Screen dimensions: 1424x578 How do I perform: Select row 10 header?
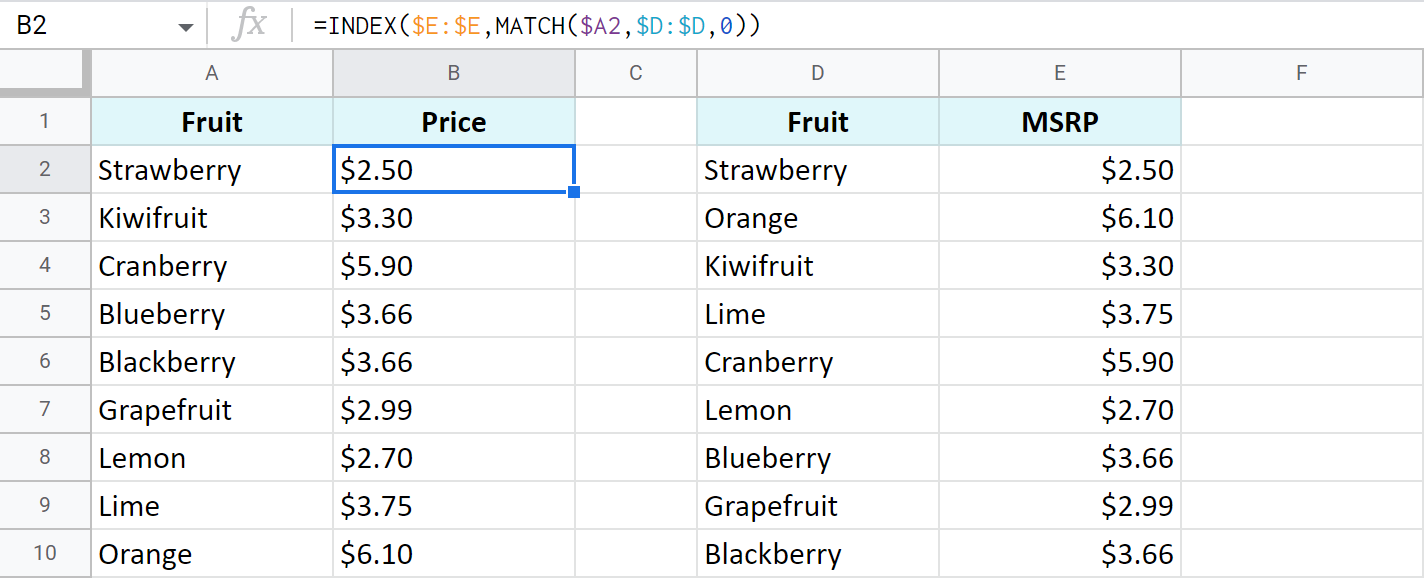click(x=45, y=554)
